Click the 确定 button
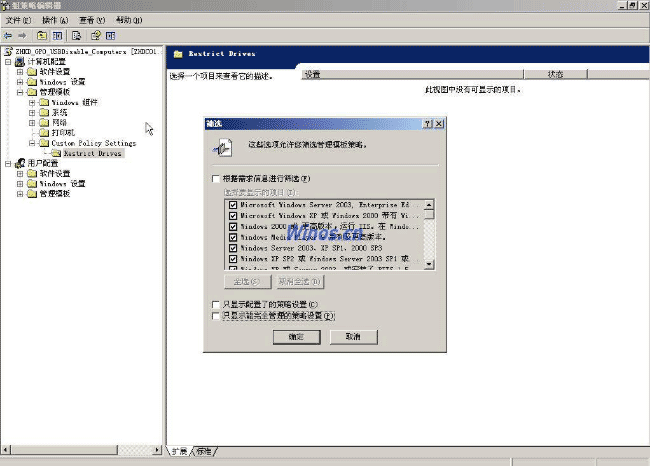This screenshot has height=467, width=650. point(296,337)
